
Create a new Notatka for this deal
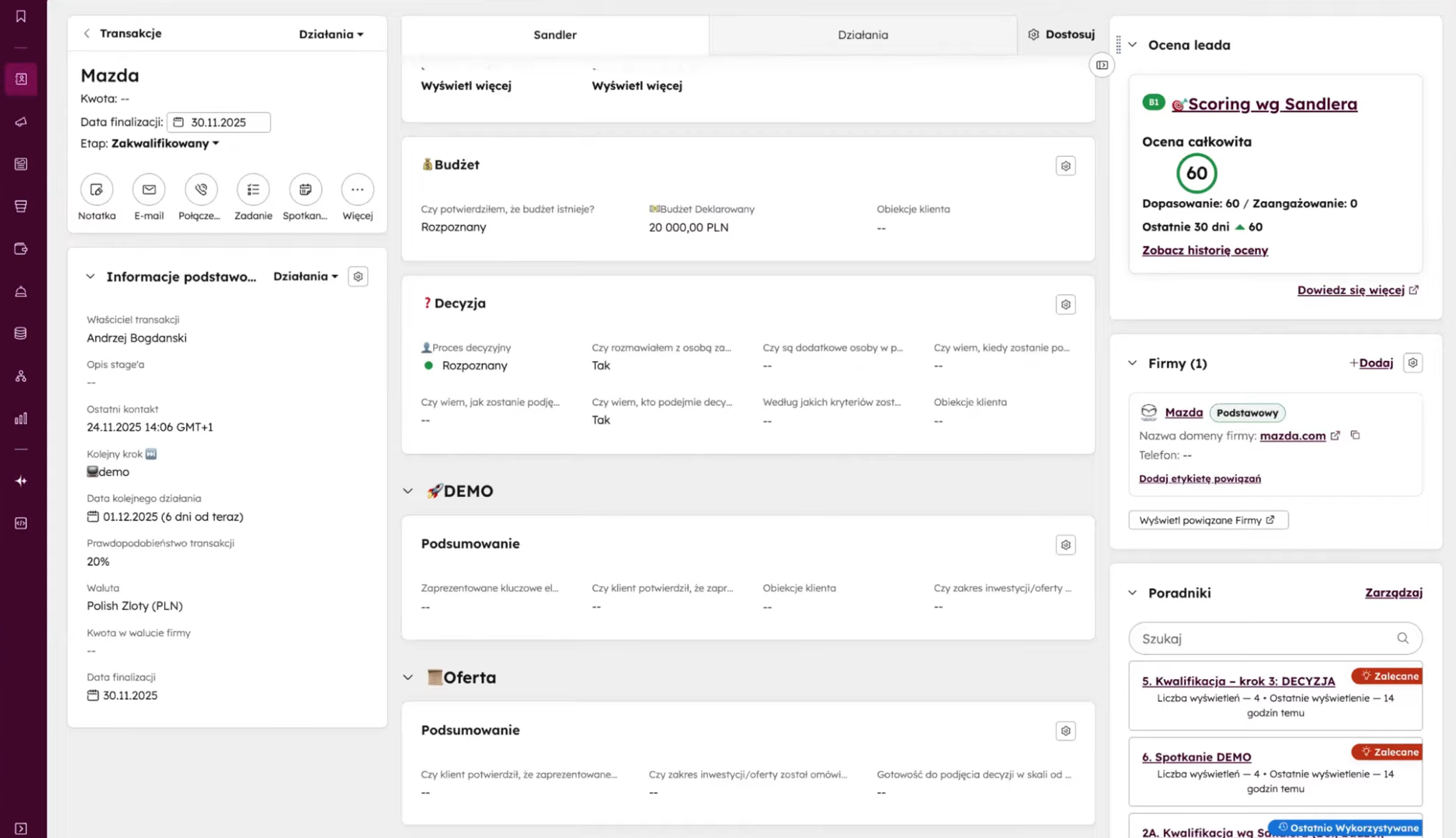pyautogui.click(x=96, y=189)
